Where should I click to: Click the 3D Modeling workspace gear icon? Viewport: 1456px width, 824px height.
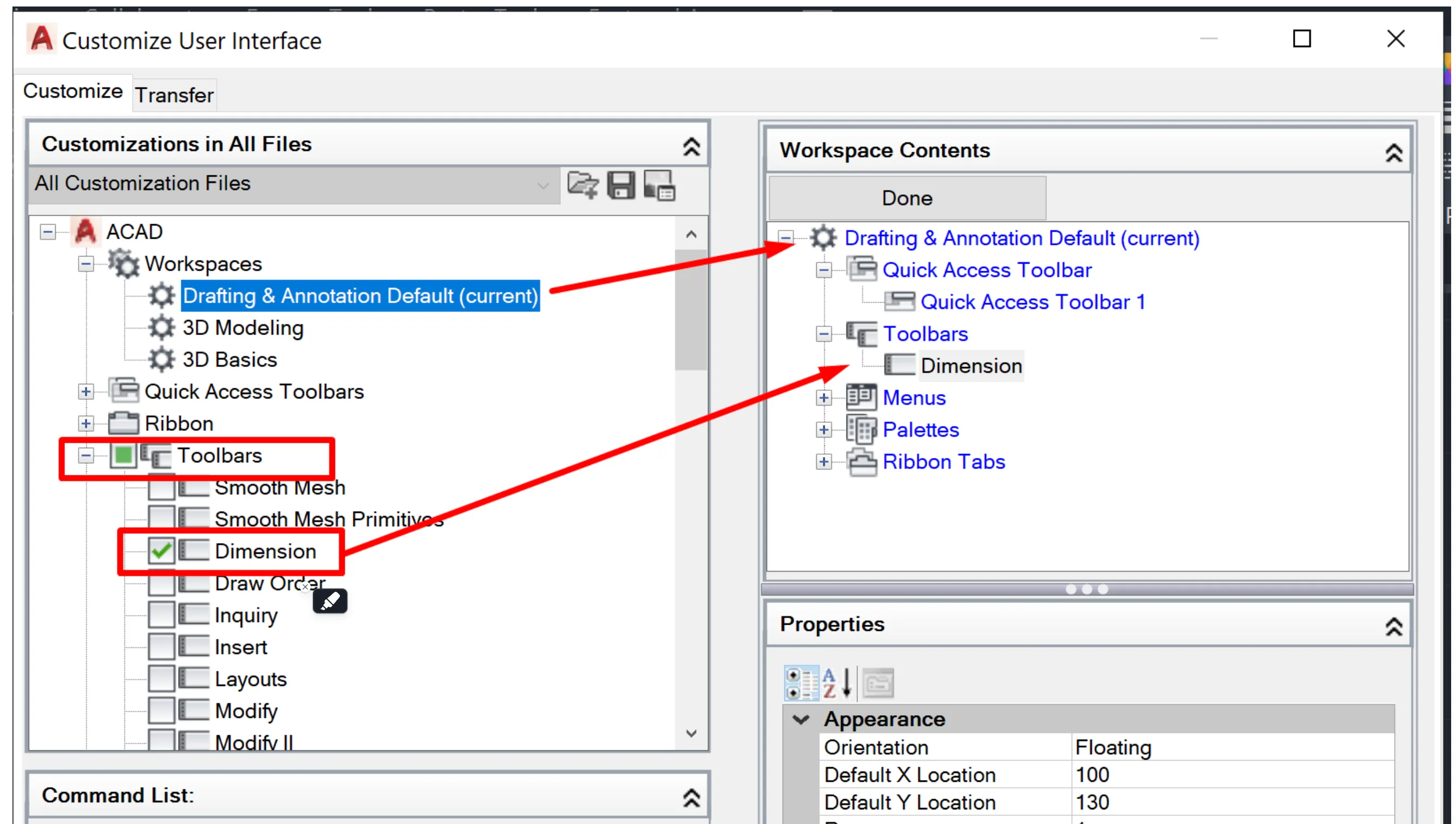[161, 328]
